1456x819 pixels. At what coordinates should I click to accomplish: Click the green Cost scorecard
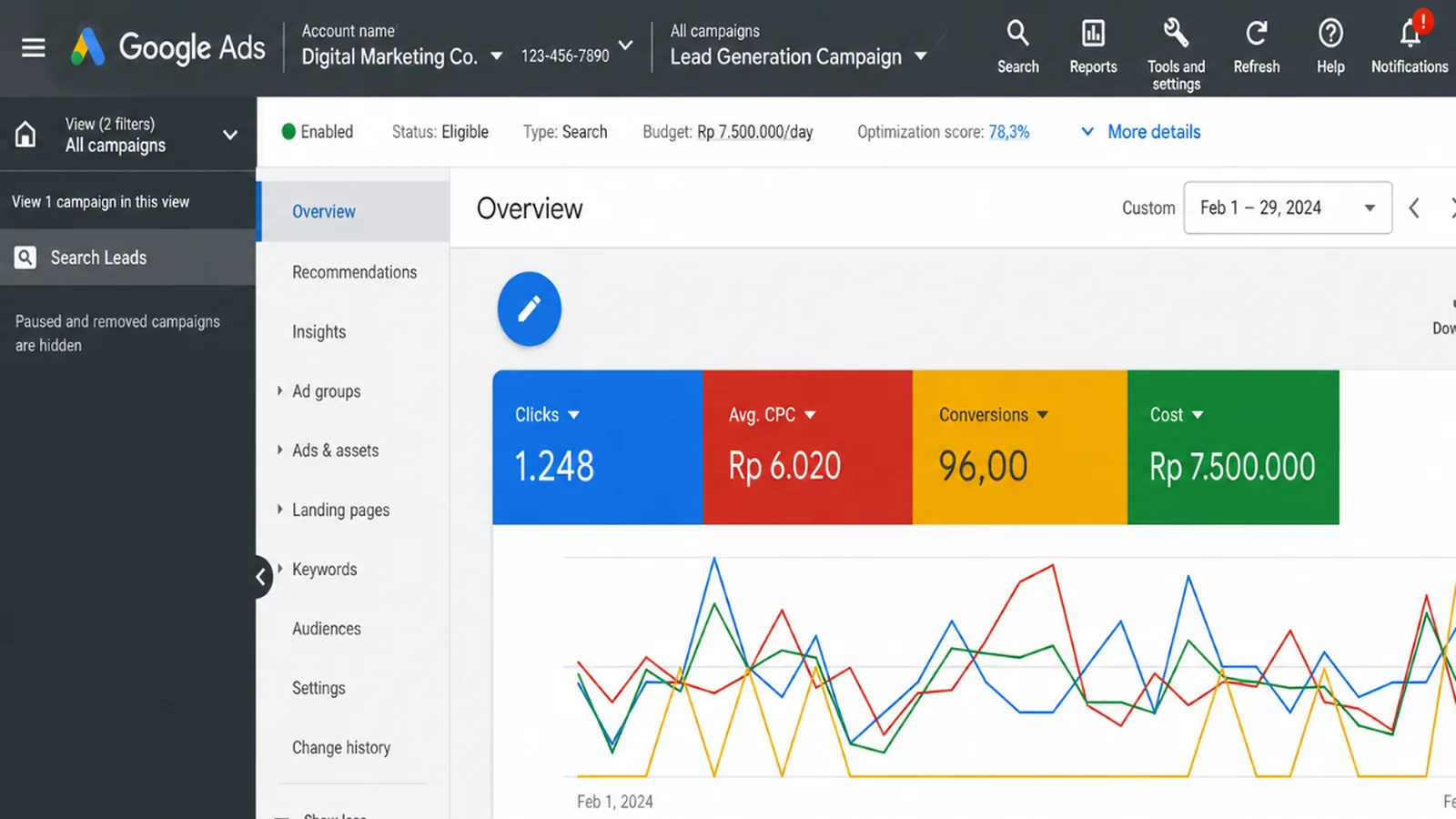(x=1233, y=447)
